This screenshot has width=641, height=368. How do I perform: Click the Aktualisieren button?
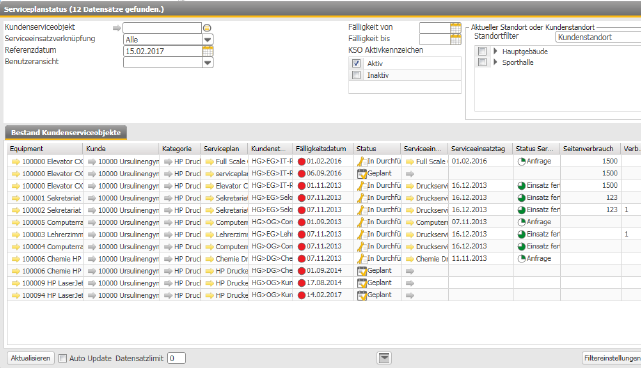click(x=31, y=358)
